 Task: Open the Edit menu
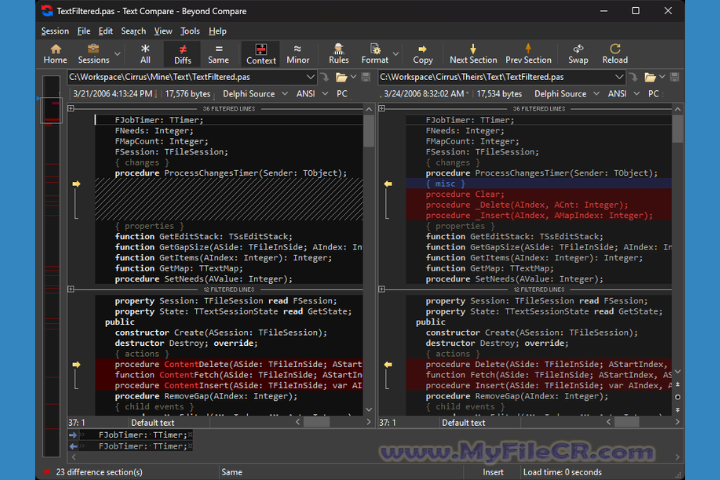pos(106,31)
